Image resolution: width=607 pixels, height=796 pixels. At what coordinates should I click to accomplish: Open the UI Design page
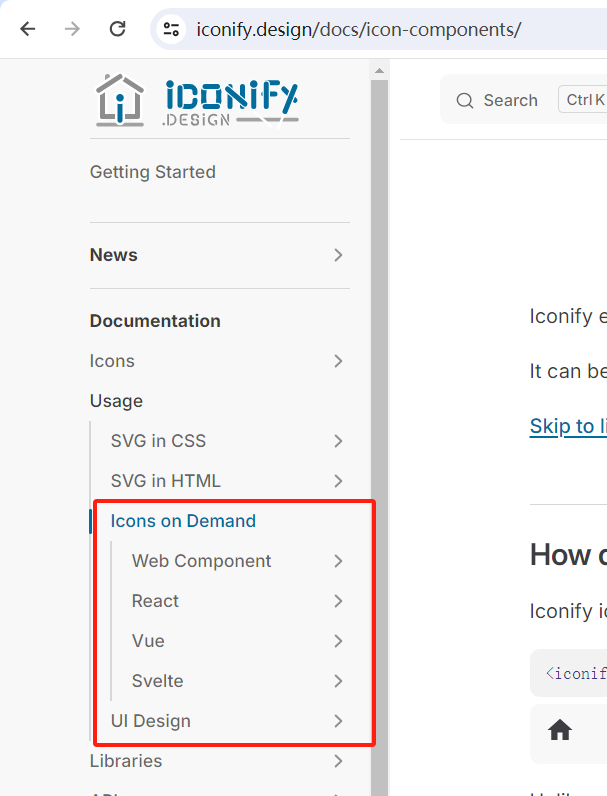point(151,721)
